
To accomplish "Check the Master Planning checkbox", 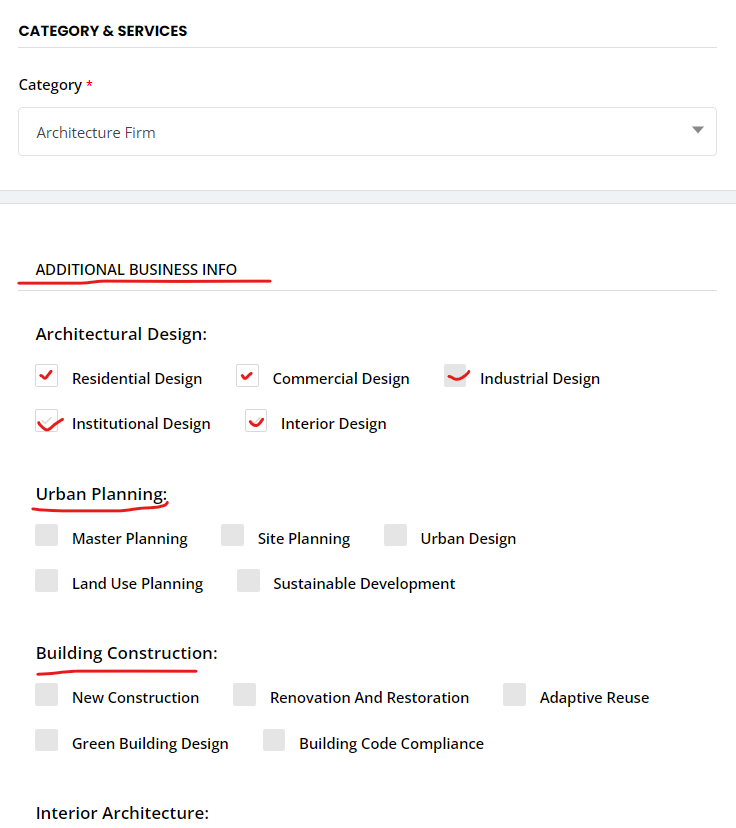I will [46, 535].
